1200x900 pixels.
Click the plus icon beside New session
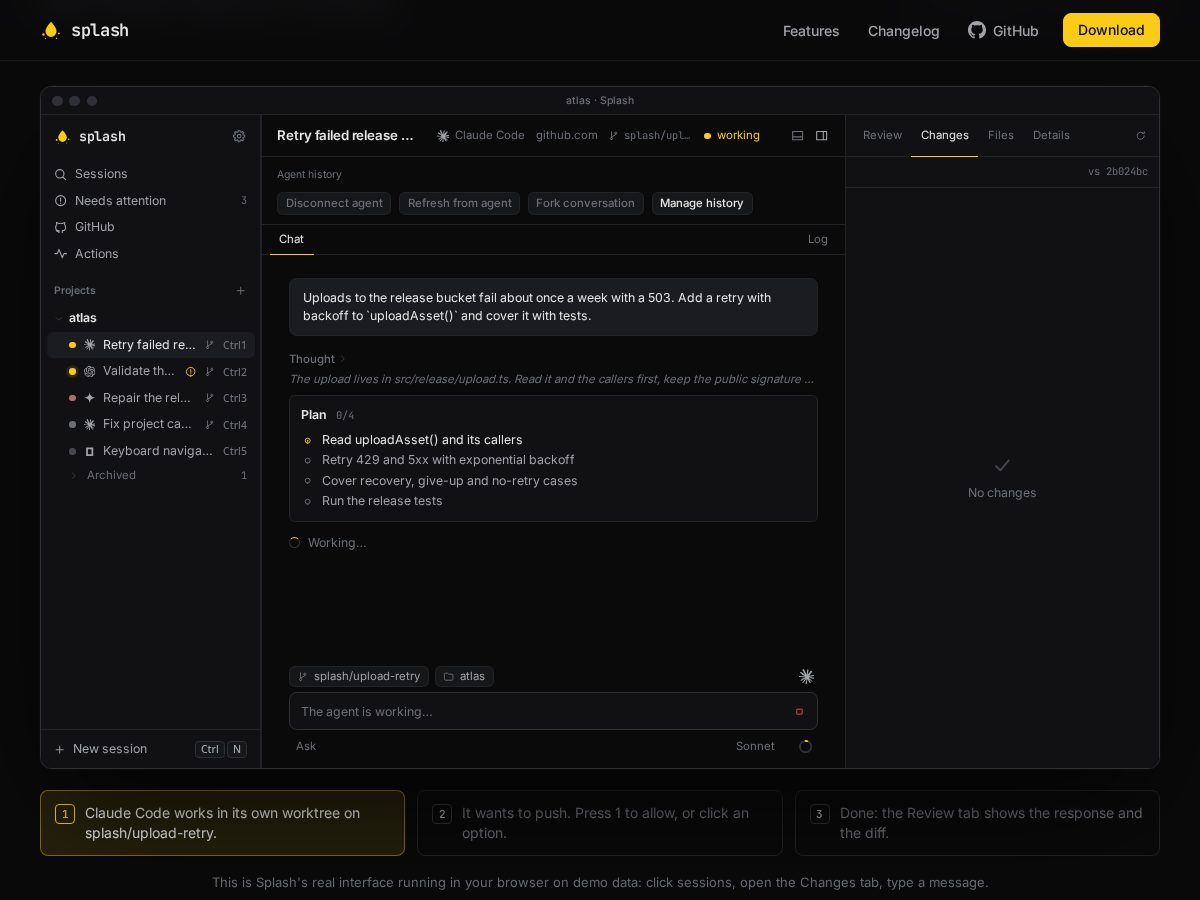pos(60,749)
